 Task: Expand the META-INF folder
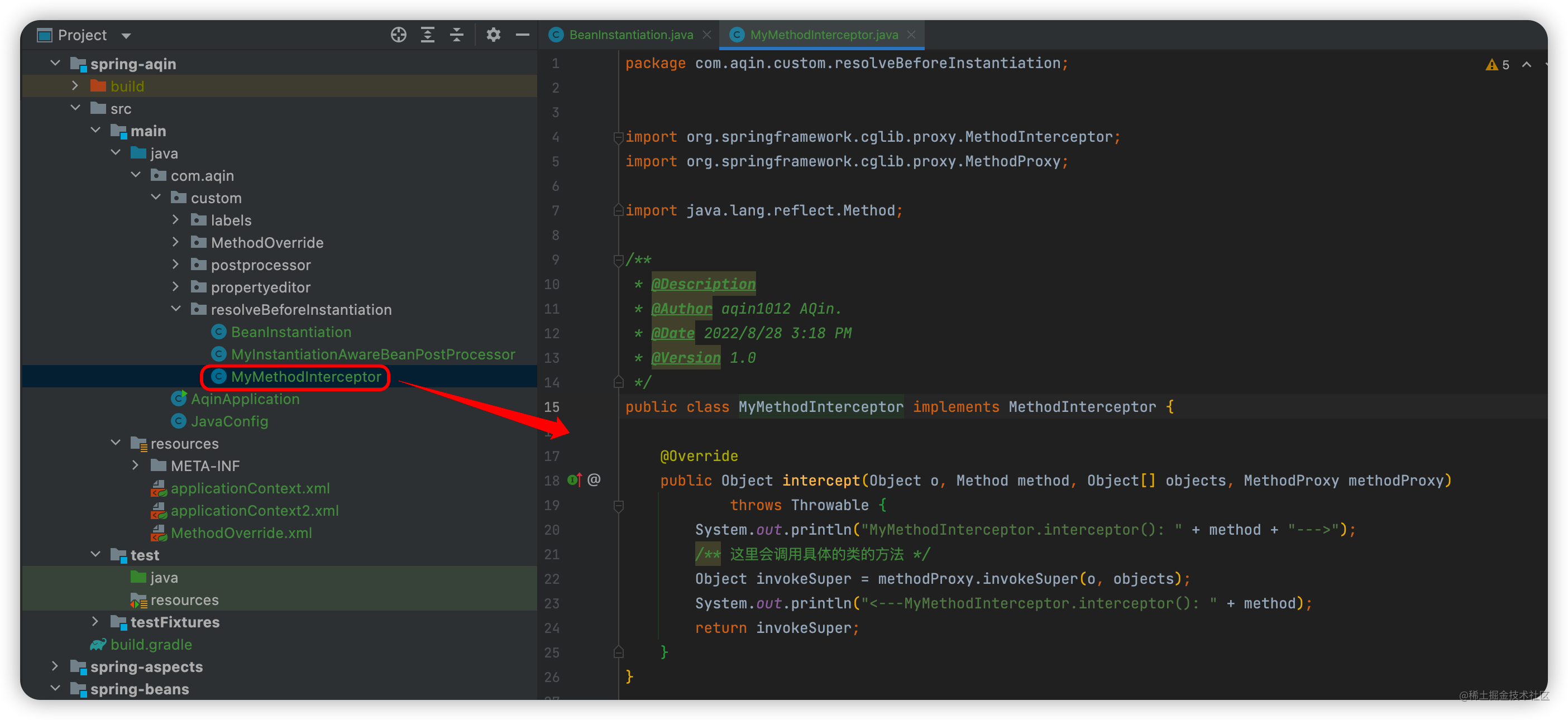point(136,465)
